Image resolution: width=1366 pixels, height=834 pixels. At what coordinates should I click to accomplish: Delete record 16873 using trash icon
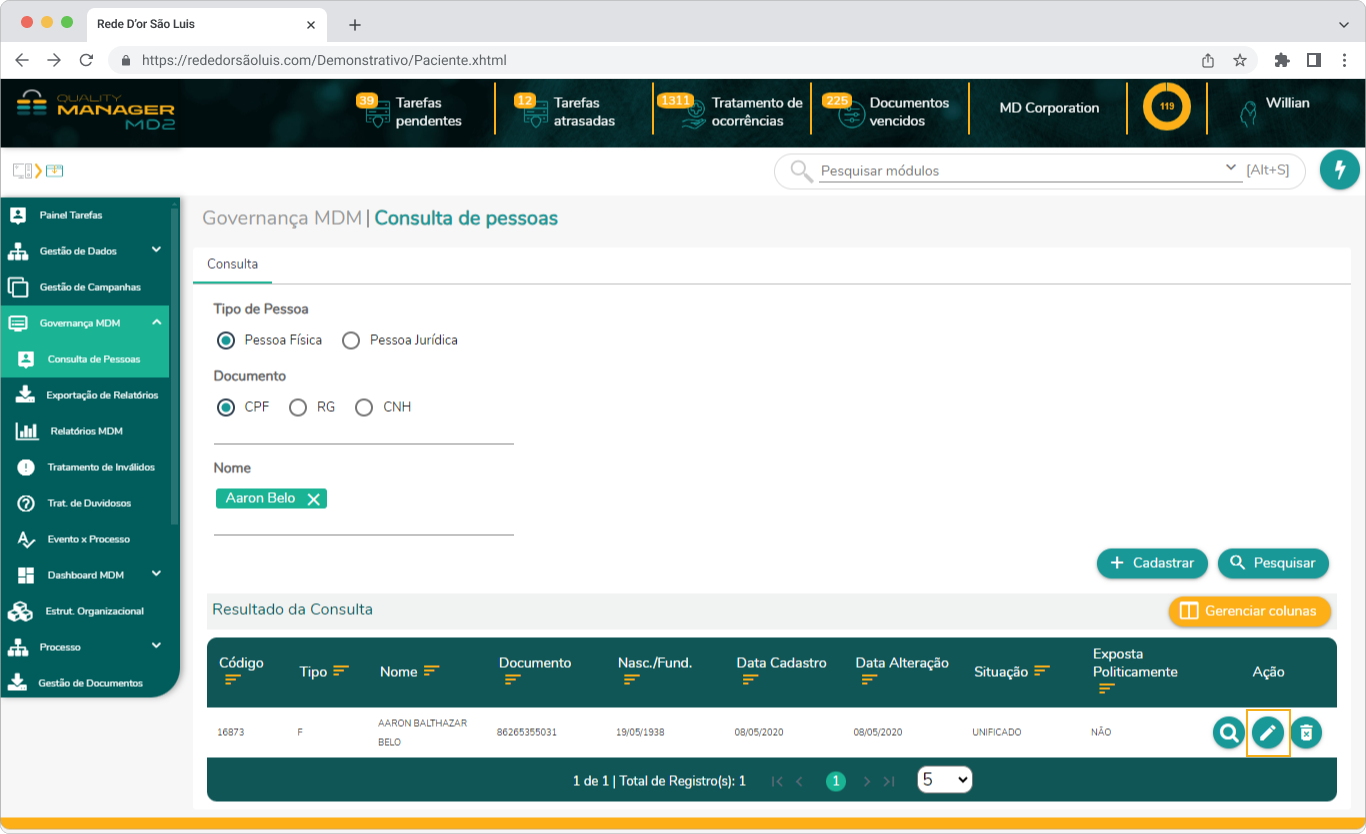tap(1308, 732)
